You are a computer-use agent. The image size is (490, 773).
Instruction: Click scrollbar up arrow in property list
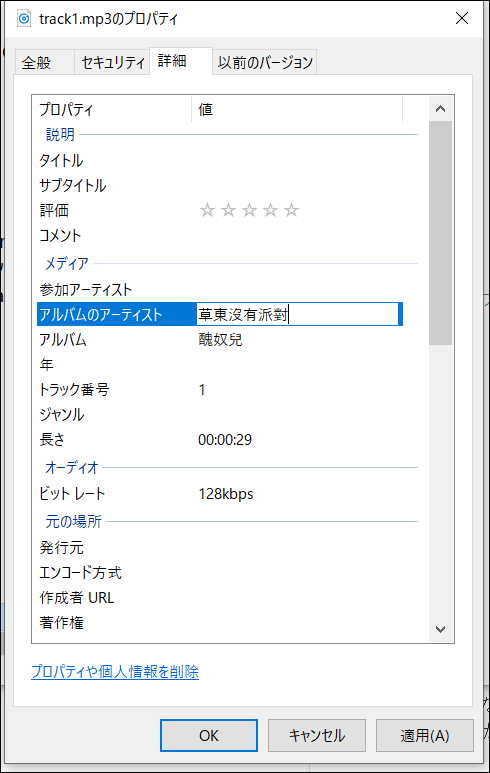coord(440,109)
